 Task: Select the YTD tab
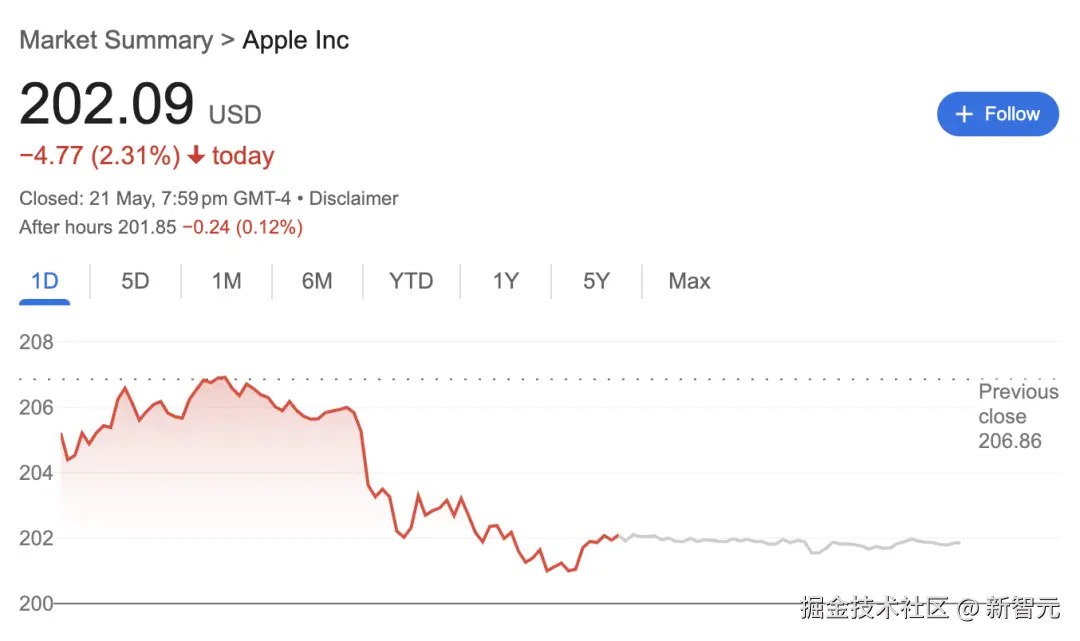(411, 281)
